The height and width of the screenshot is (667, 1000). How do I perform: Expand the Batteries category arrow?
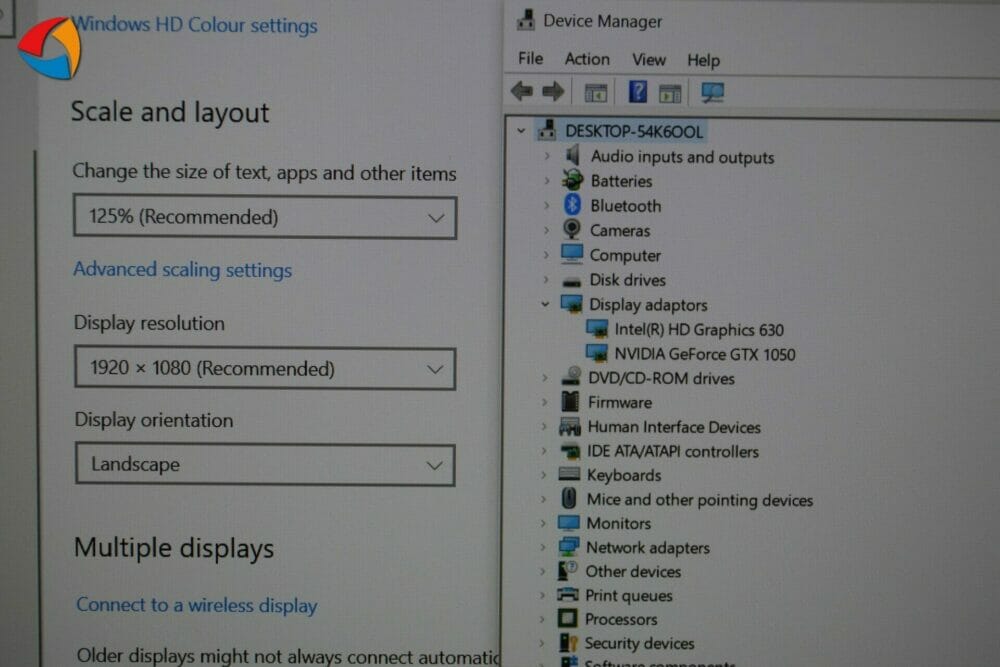coord(547,181)
